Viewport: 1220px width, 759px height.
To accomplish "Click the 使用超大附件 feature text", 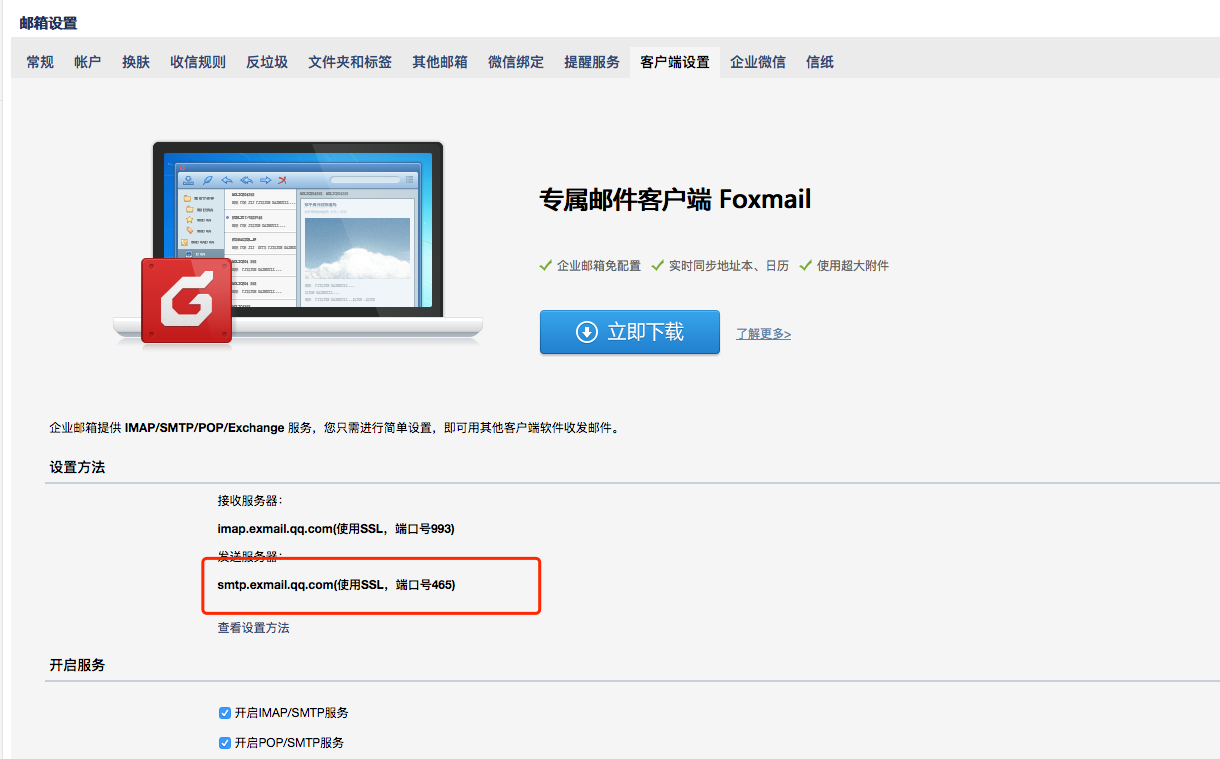I will [x=853, y=266].
